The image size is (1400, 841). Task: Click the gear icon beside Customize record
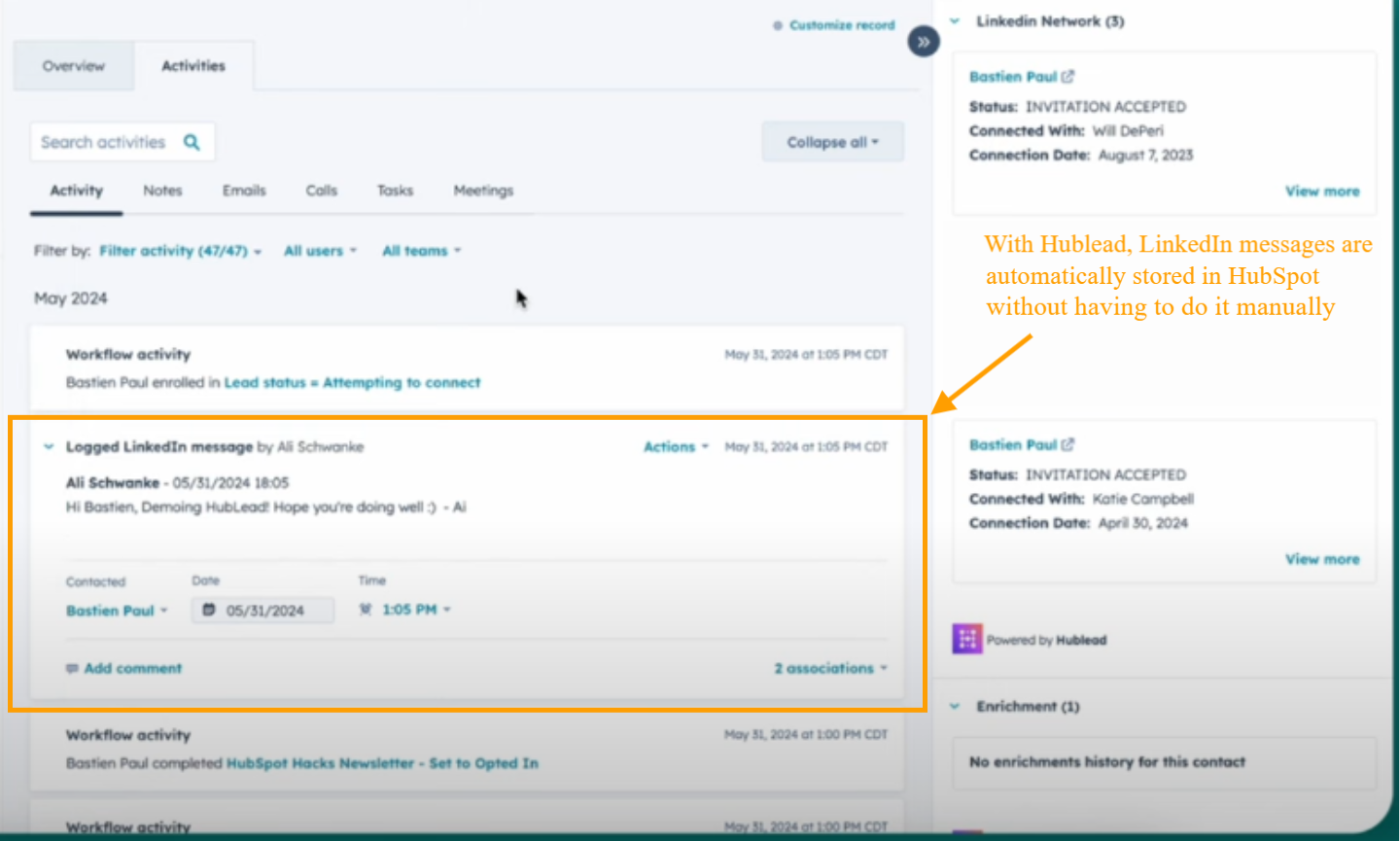(x=778, y=25)
